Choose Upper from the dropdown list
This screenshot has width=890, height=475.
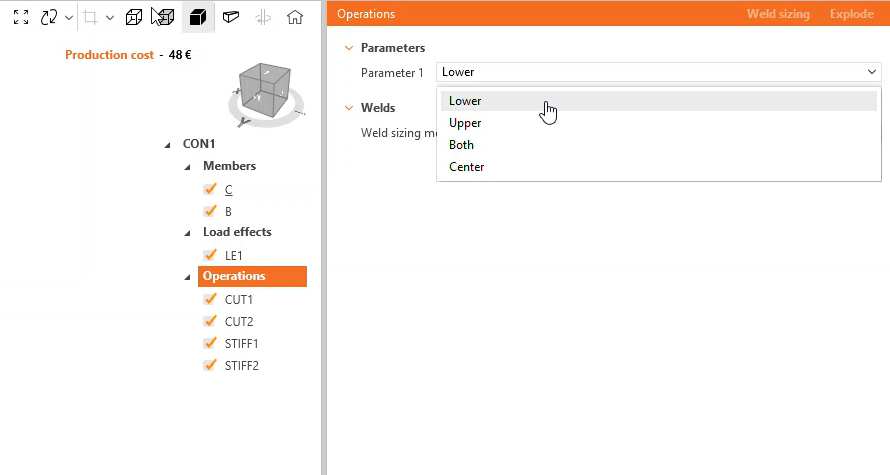(x=465, y=123)
